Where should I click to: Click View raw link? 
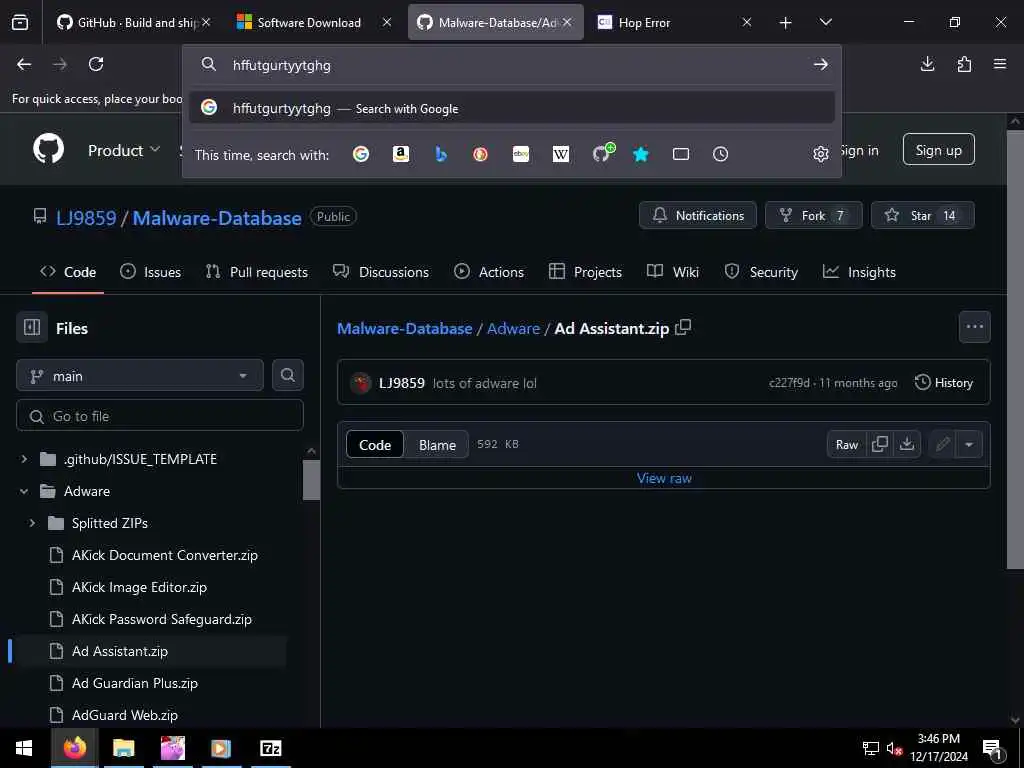[664, 478]
